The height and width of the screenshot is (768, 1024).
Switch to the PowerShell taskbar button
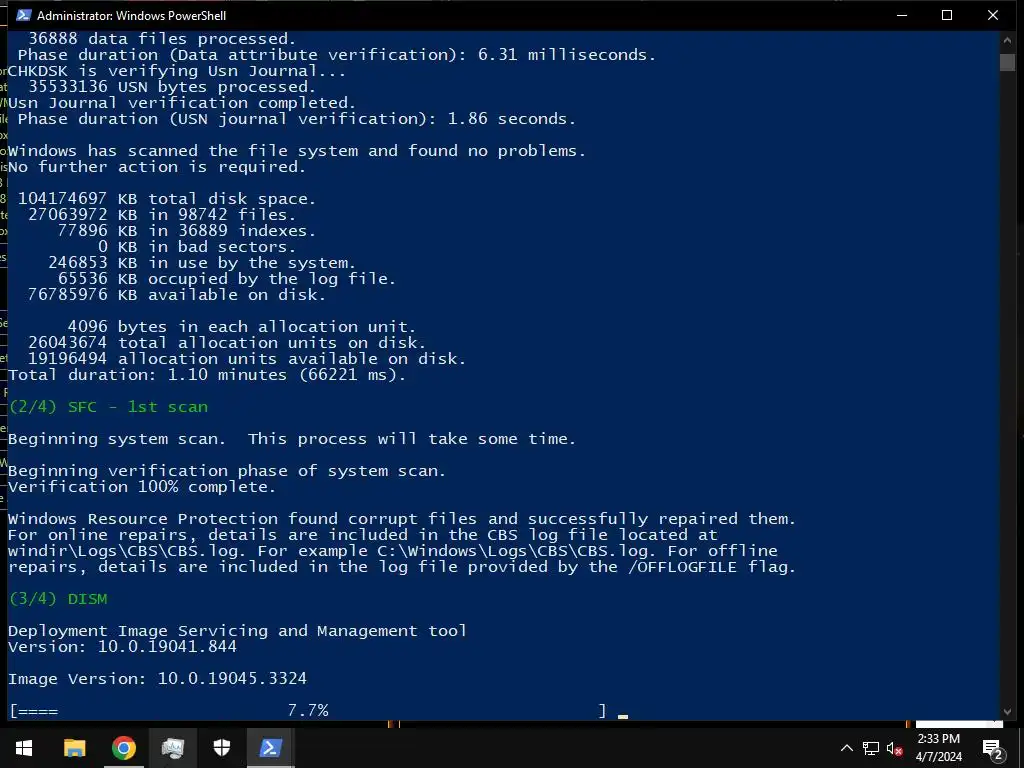[270, 748]
